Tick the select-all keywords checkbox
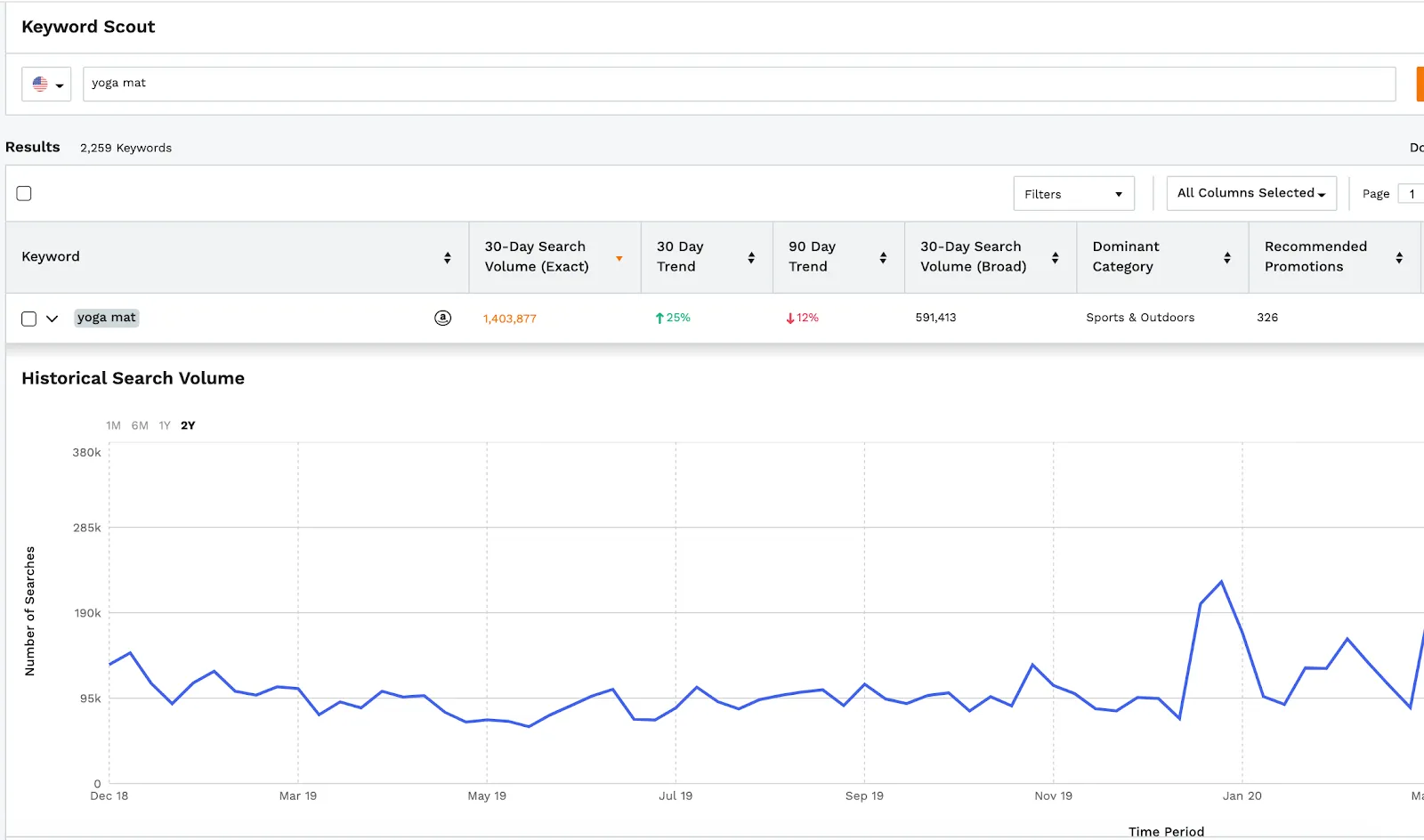The image size is (1424, 840). (24, 193)
